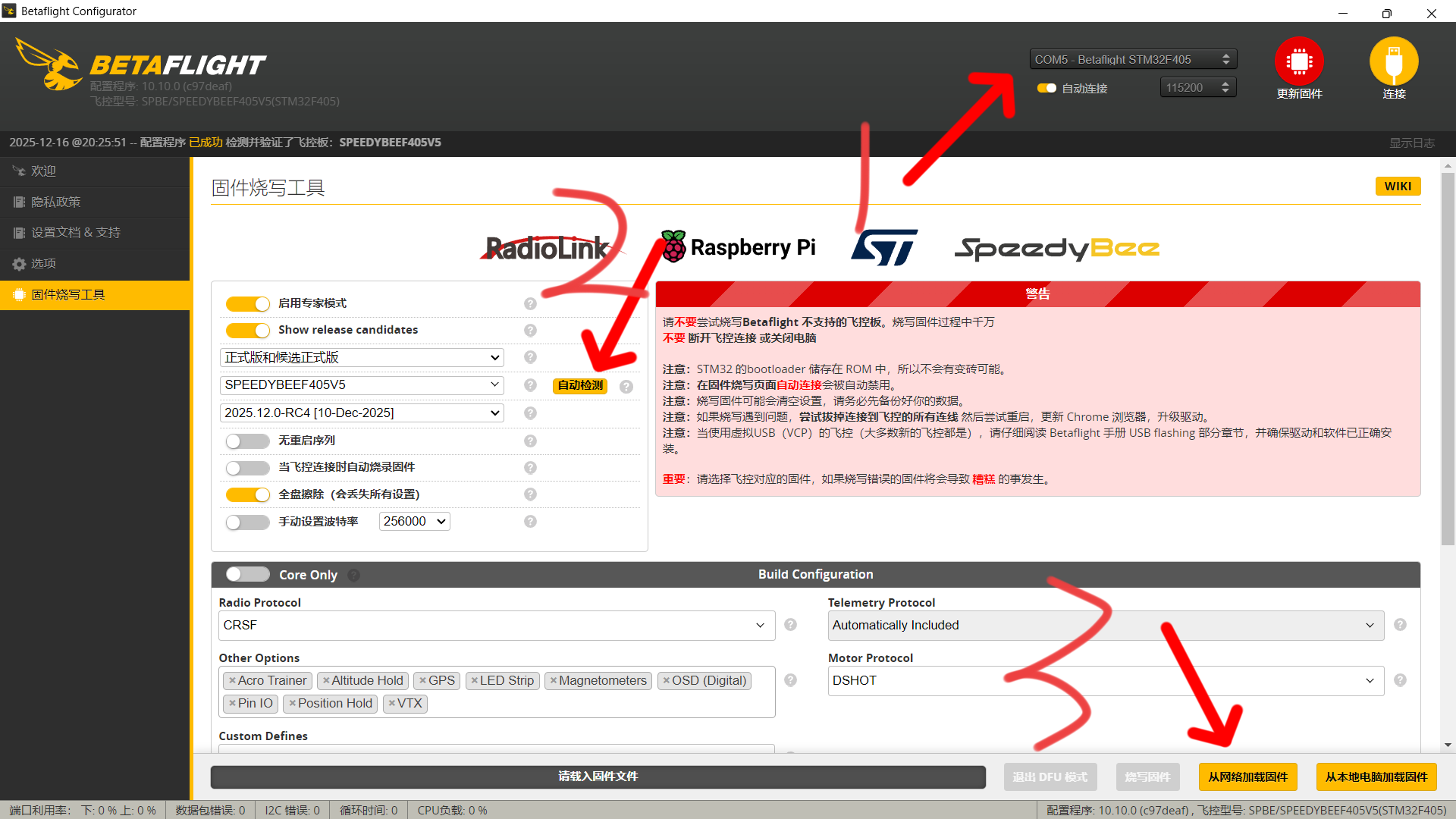Click the yellow WIKI button
This screenshot has height=819, width=1456.
pos(1397,187)
